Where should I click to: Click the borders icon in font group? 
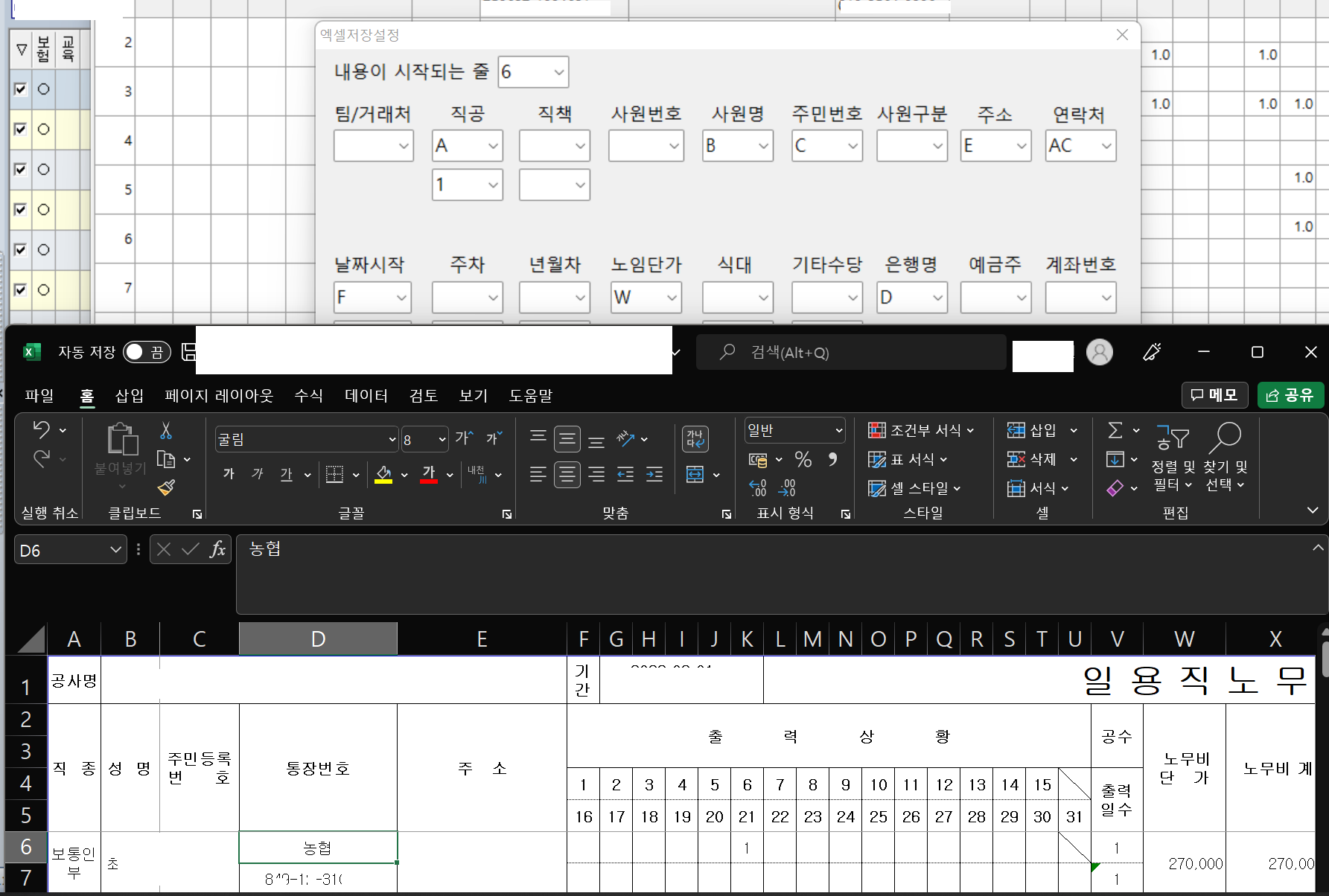tap(335, 475)
